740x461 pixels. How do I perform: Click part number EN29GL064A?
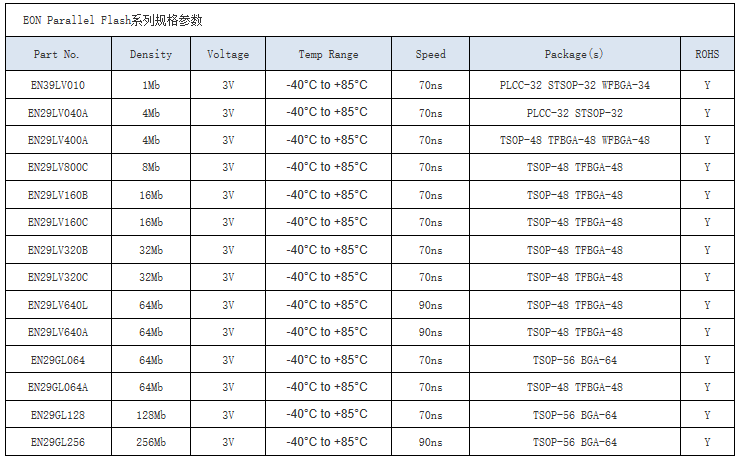click(57, 387)
